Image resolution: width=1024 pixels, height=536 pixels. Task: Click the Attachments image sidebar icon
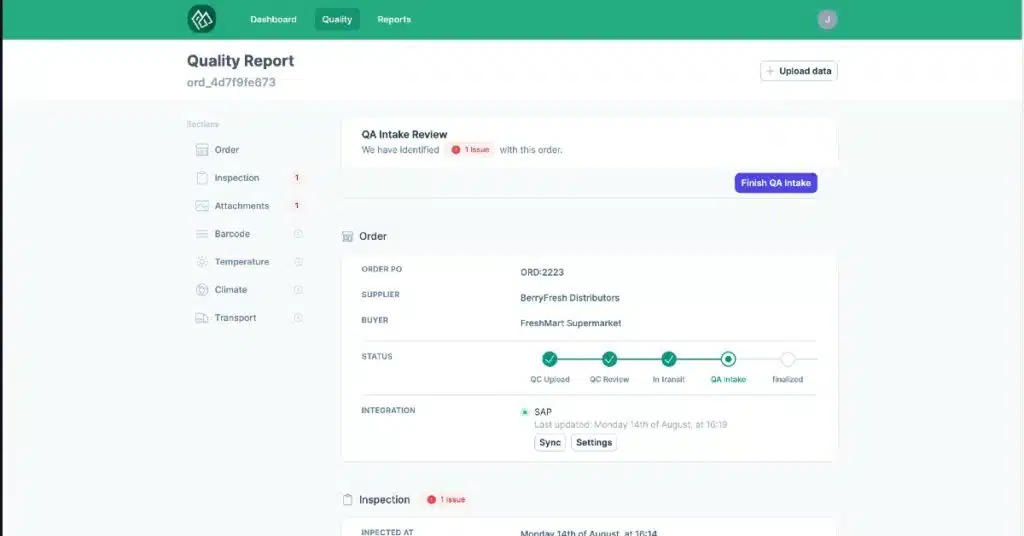(x=202, y=206)
